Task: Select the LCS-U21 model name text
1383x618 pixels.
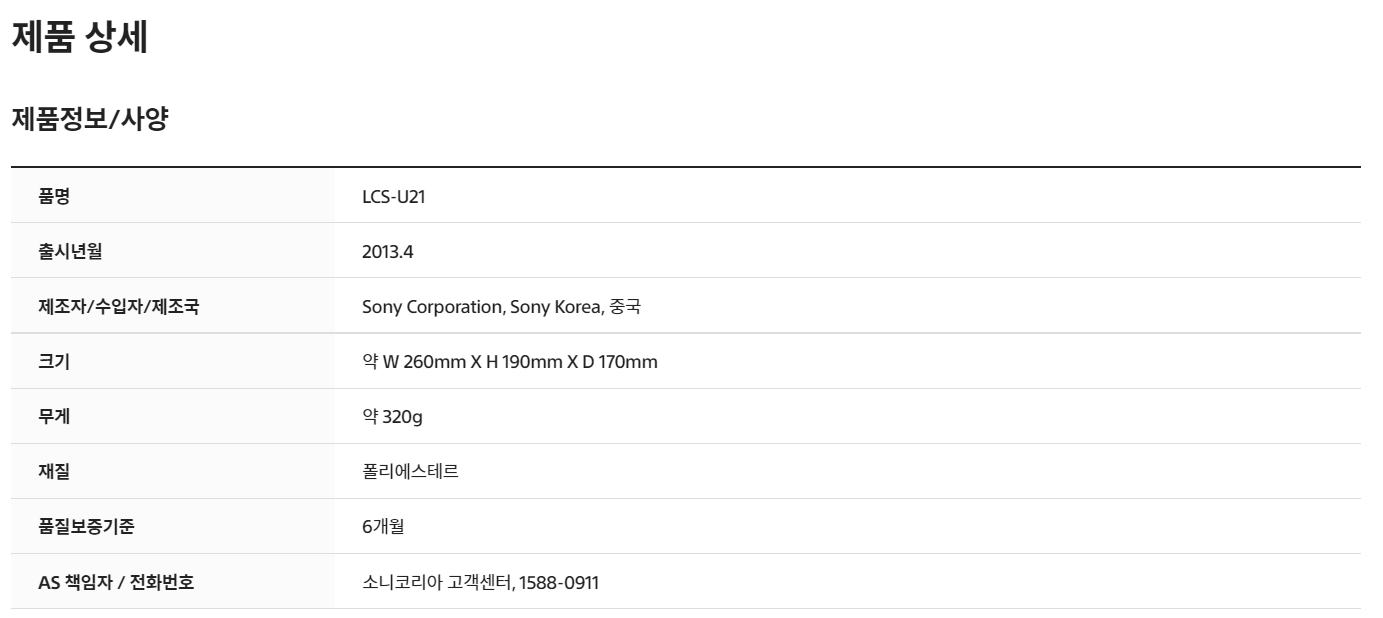Action: pos(394,196)
